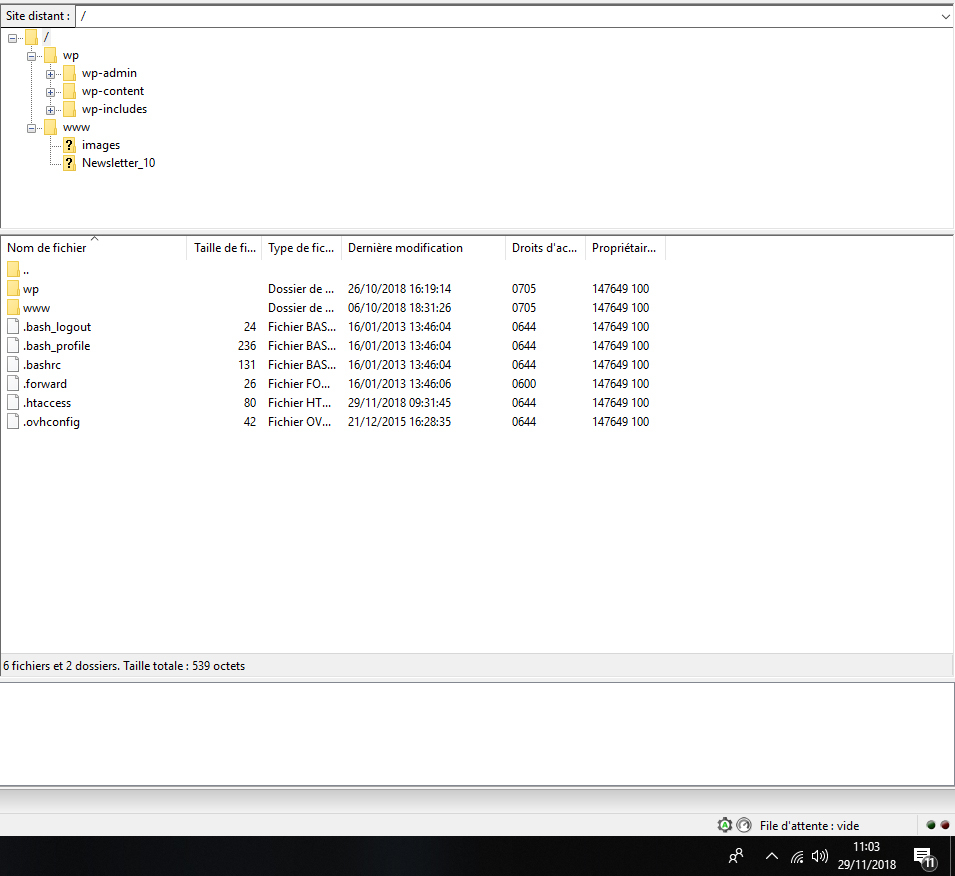The image size is (955, 876).
Task: Open the Site distant path dropdown arrow
Action: (945, 16)
